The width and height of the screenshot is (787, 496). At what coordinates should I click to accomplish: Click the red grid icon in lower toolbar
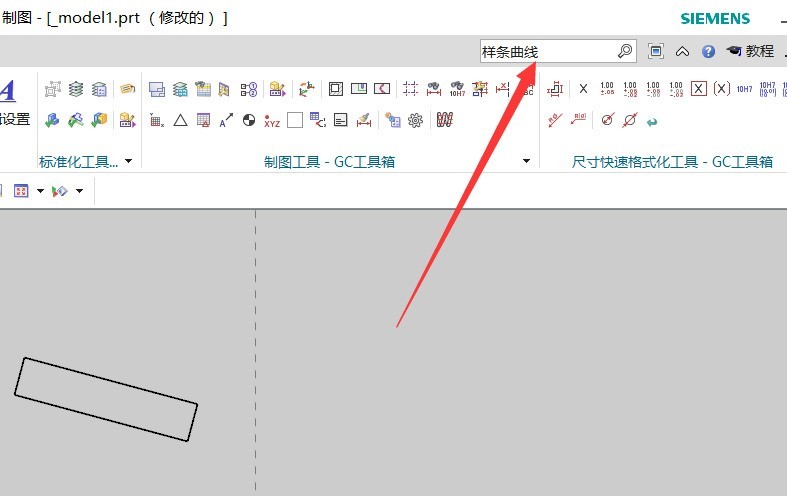[21, 191]
